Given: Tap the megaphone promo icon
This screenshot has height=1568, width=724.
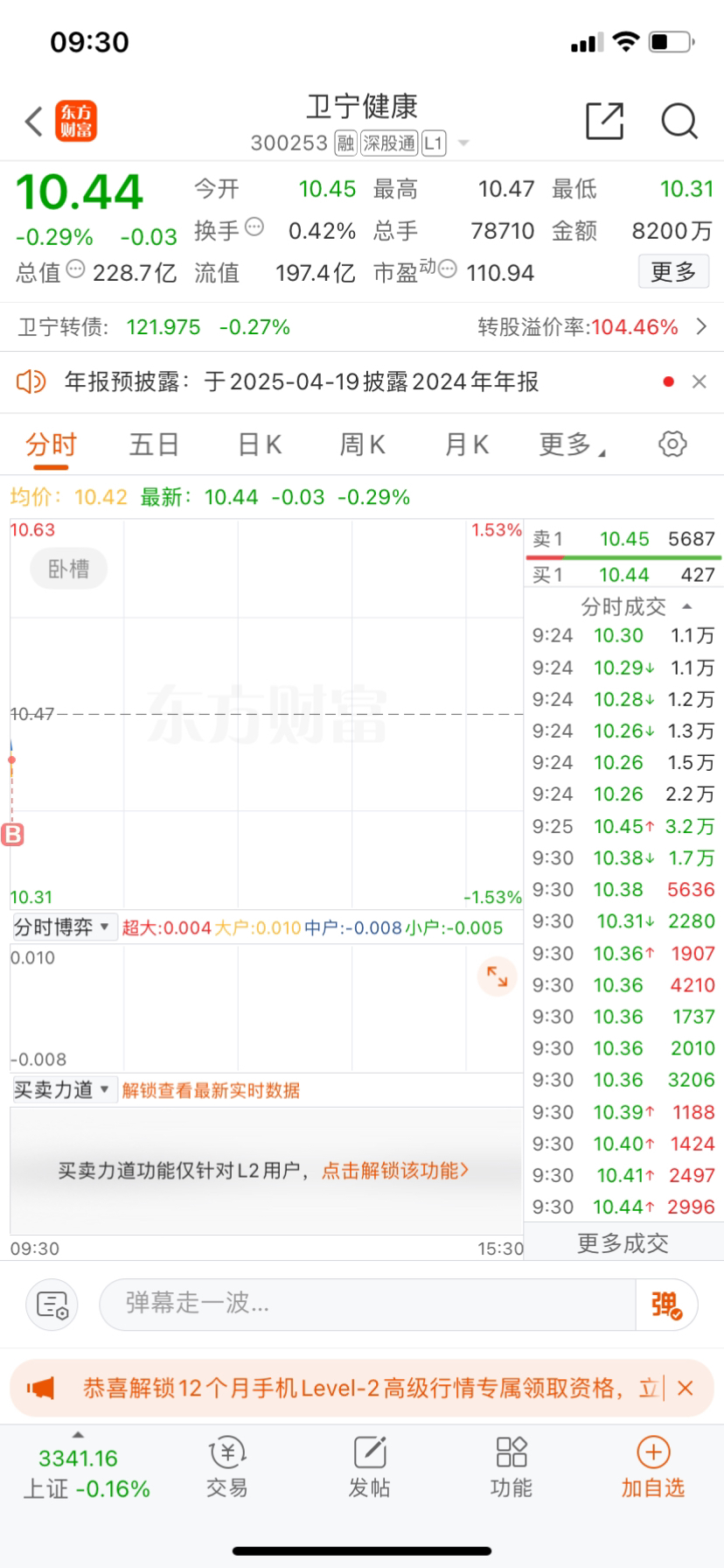Looking at the screenshot, I should [41, 1388].
